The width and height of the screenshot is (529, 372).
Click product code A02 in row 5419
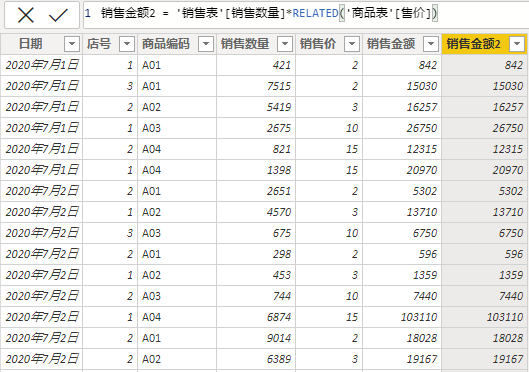(x=177, y=107)
